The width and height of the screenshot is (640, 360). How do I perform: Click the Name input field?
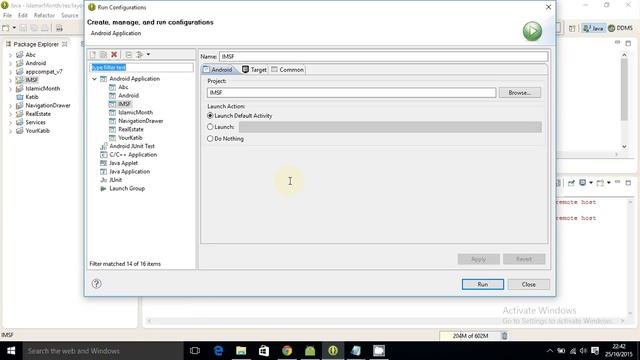(383, 56)
